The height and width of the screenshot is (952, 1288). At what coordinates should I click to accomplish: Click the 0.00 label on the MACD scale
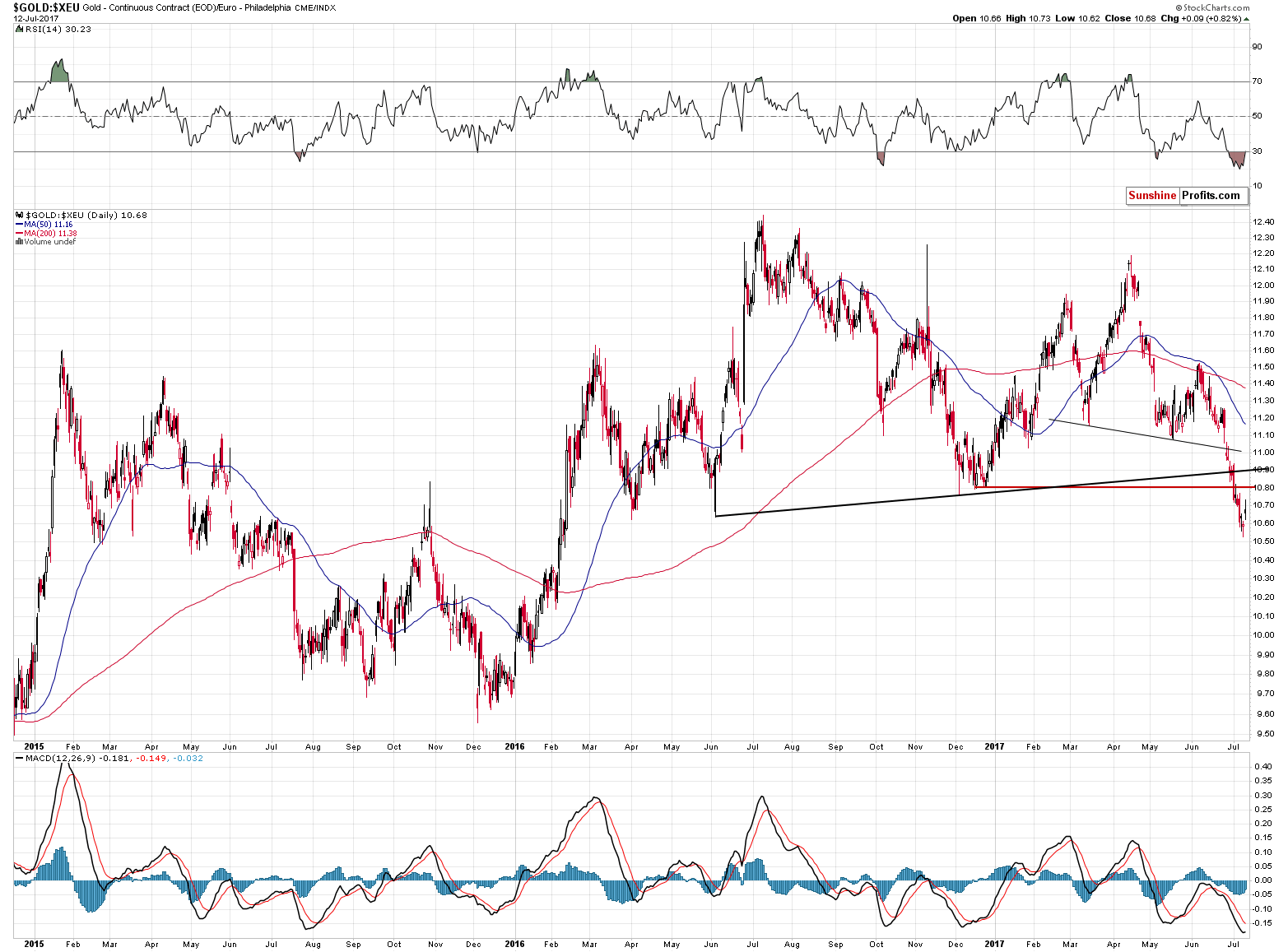(x=1262, y=880)
